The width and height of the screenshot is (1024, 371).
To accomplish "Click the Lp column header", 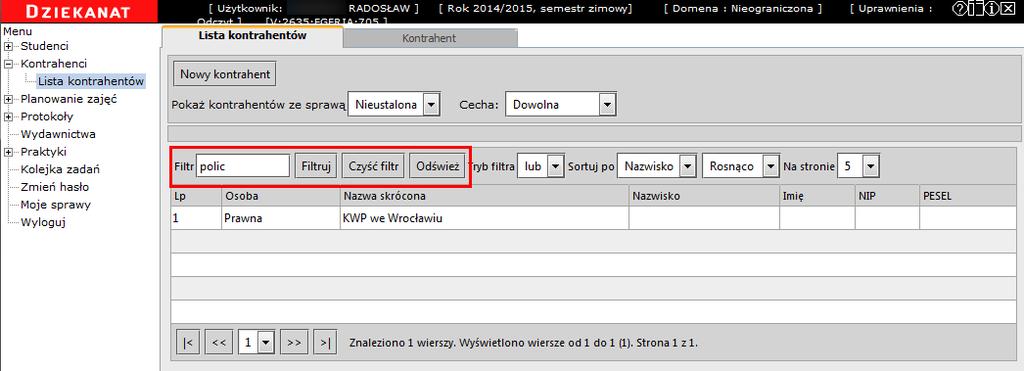I will pos(196,196).
